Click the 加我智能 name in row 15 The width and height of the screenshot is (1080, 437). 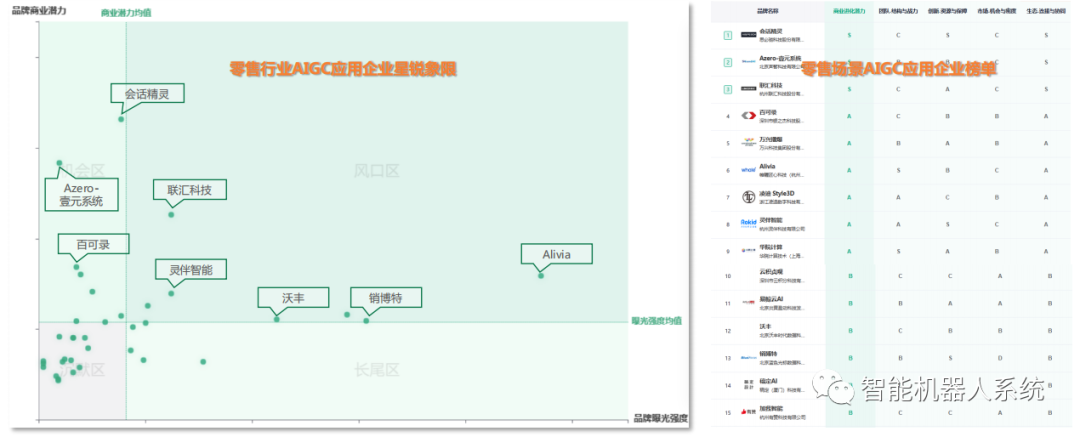coord(771,408)
